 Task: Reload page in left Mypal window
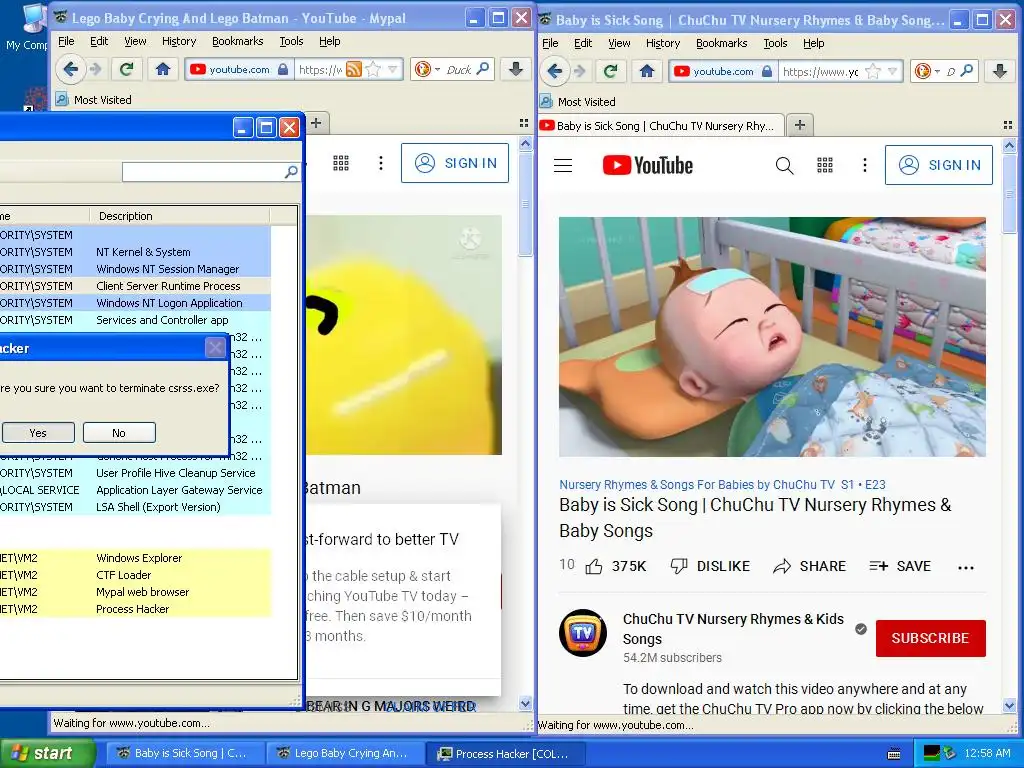(x=126, y=69)
